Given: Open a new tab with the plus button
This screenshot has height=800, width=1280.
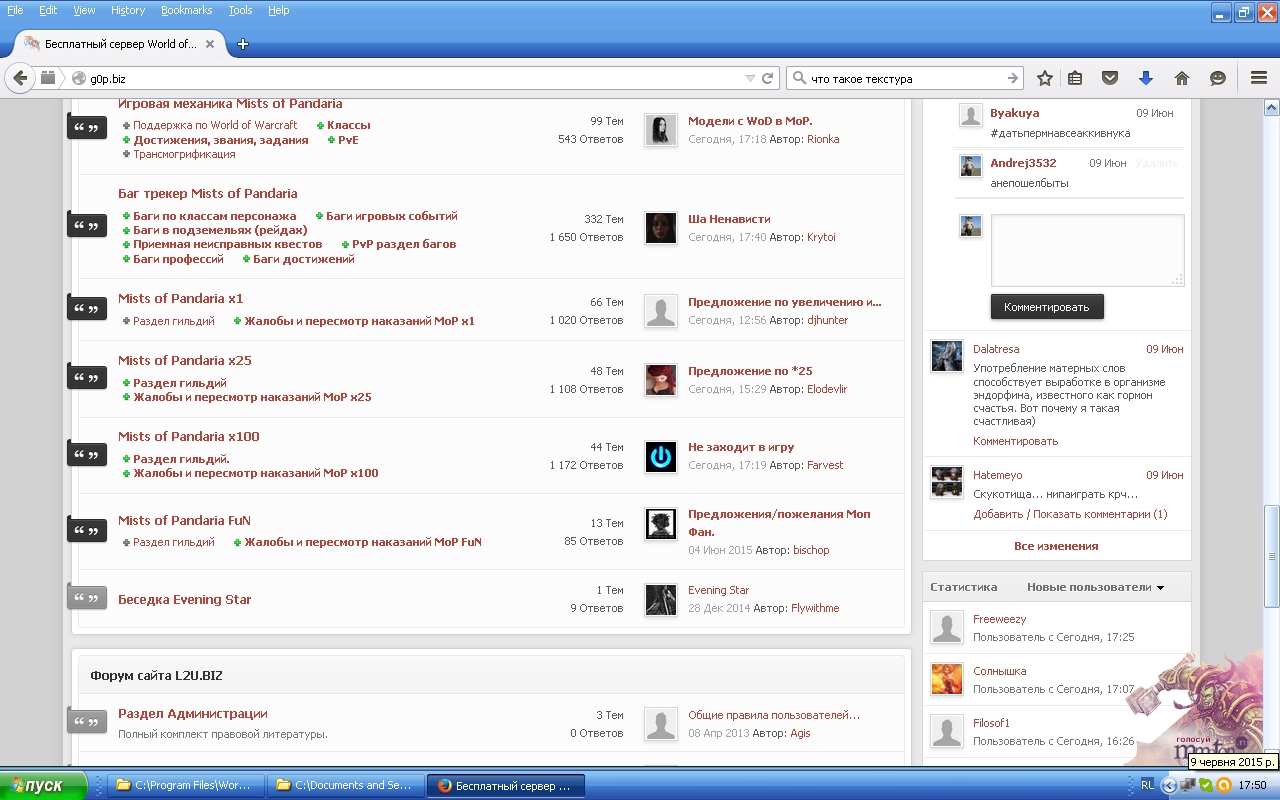Looking at the screenshot, I should click(242, 44).
